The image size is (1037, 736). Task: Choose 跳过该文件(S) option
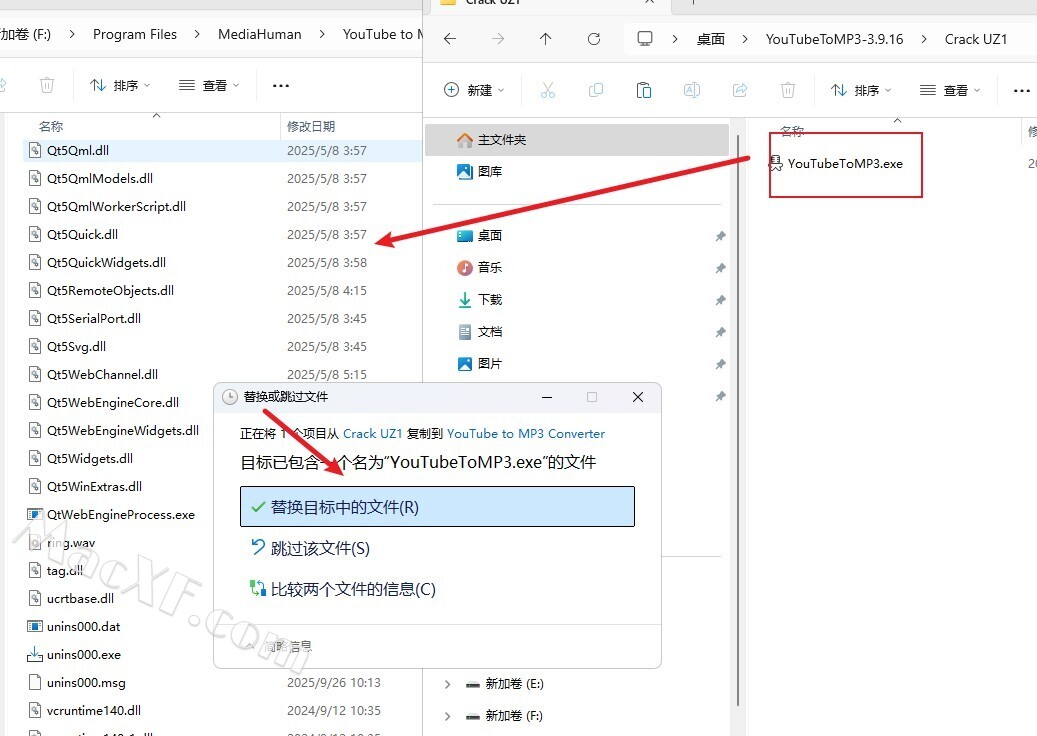tap(320, 548)
